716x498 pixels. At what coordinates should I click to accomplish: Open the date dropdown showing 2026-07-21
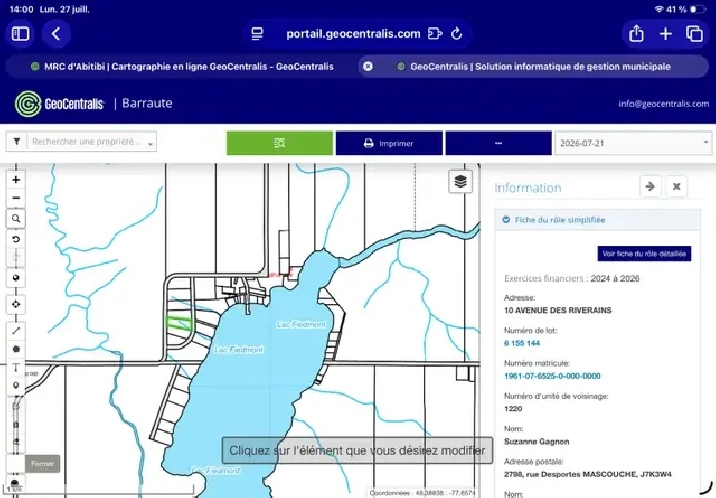[x=633, y=143]
